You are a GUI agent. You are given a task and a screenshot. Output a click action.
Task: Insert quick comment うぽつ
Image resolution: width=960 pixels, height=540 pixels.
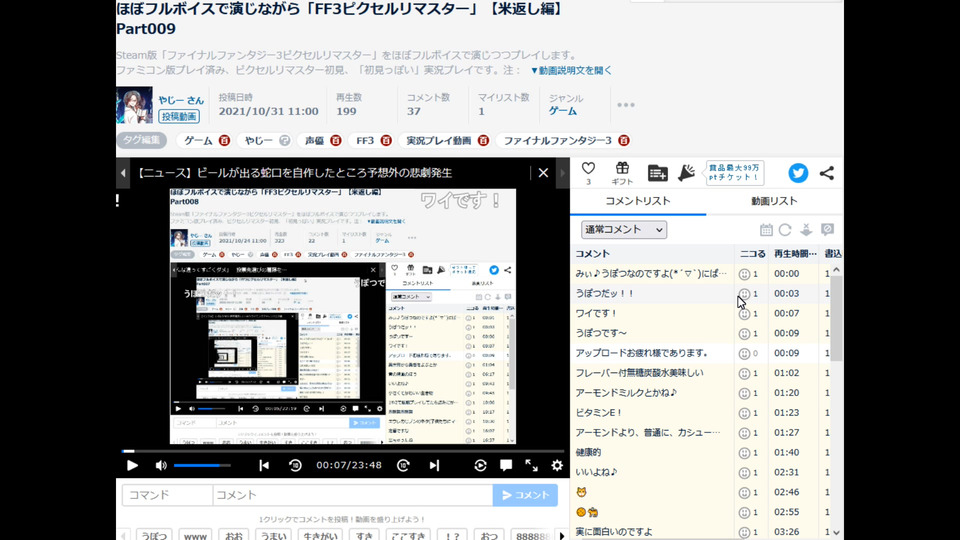(154, 535)
